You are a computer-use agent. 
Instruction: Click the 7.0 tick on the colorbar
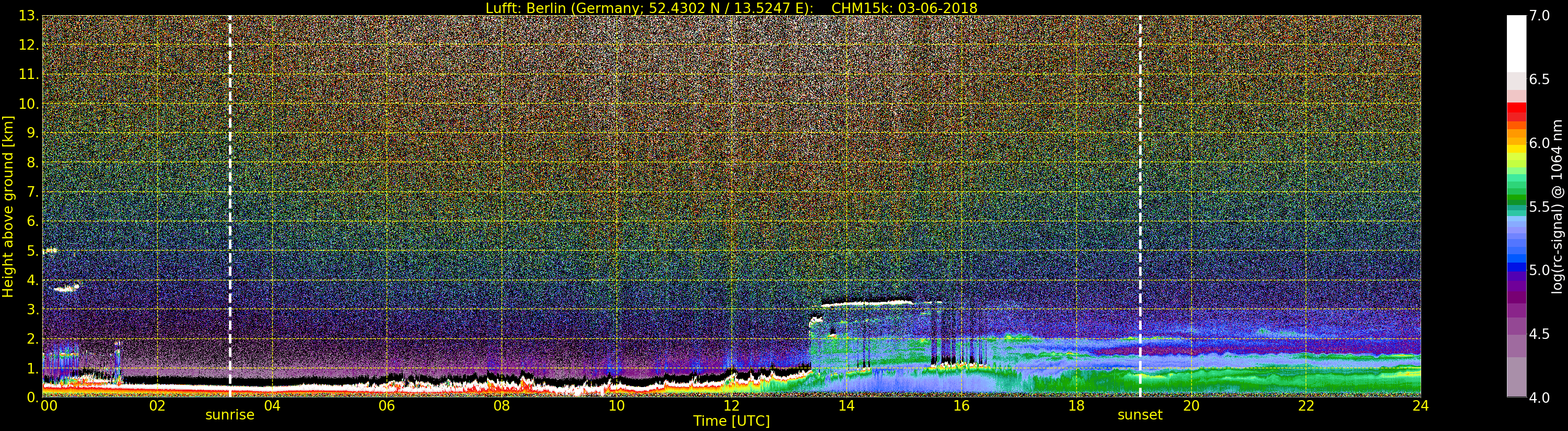(x=1539, y=16)
